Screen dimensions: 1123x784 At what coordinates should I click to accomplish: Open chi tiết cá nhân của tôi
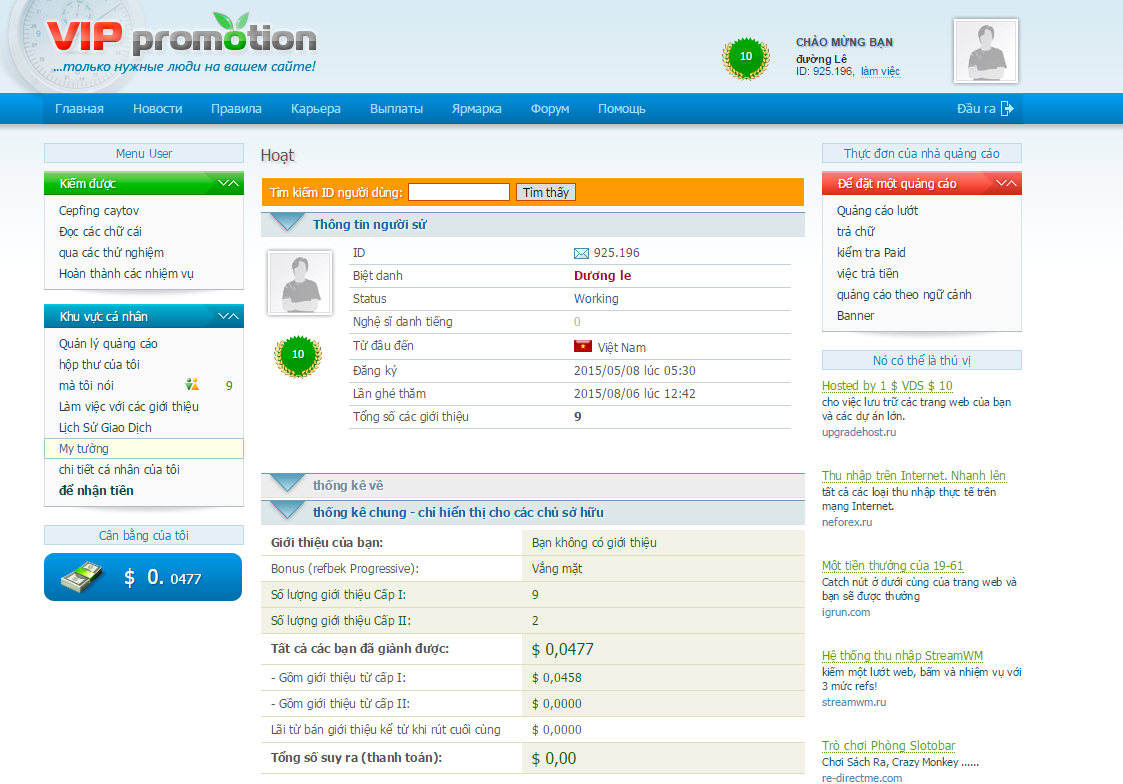pos(119,470)
